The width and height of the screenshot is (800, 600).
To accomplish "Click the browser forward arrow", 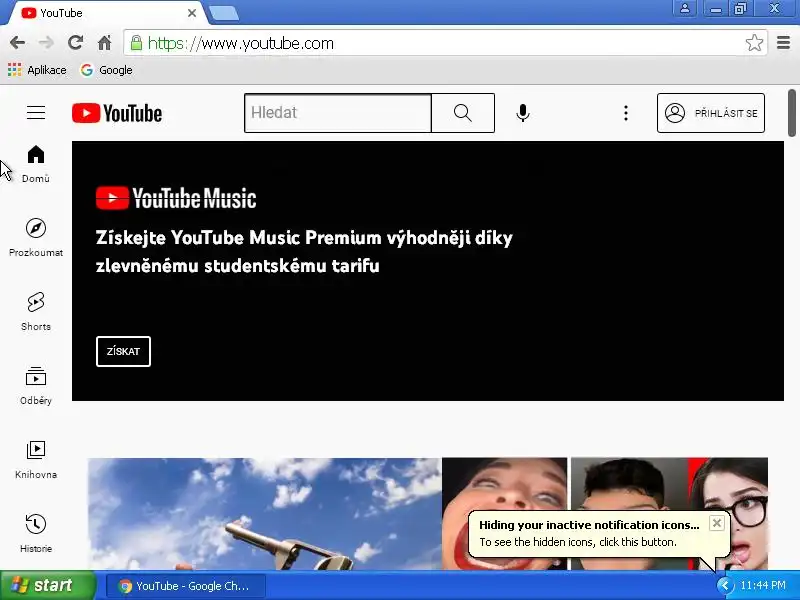I will (46, 43).
